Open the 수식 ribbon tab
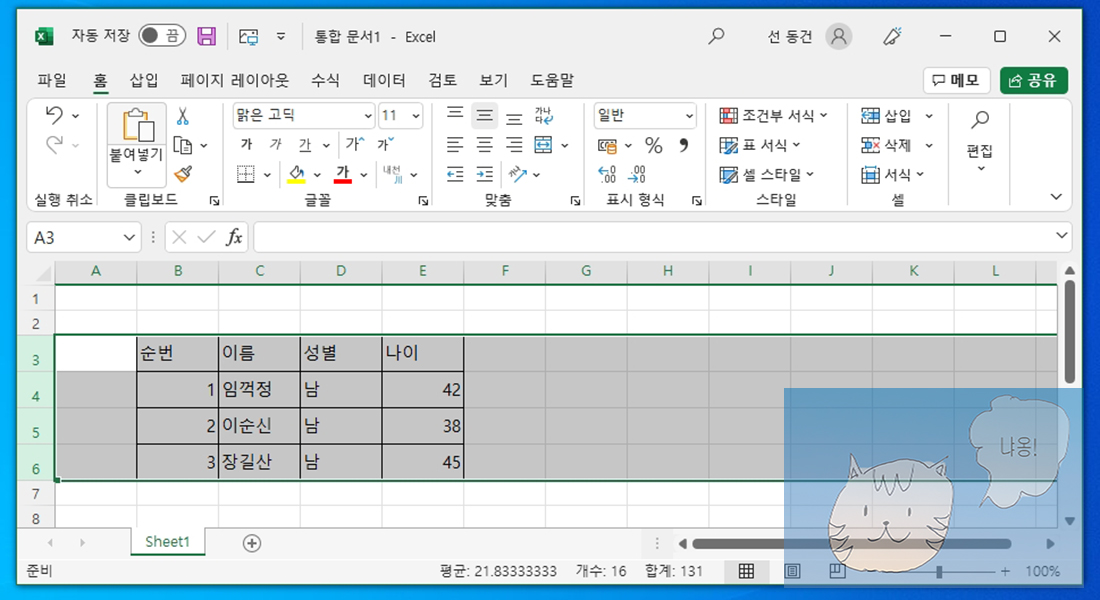Viewport: 1100px width, 600px height. point(325,80)
